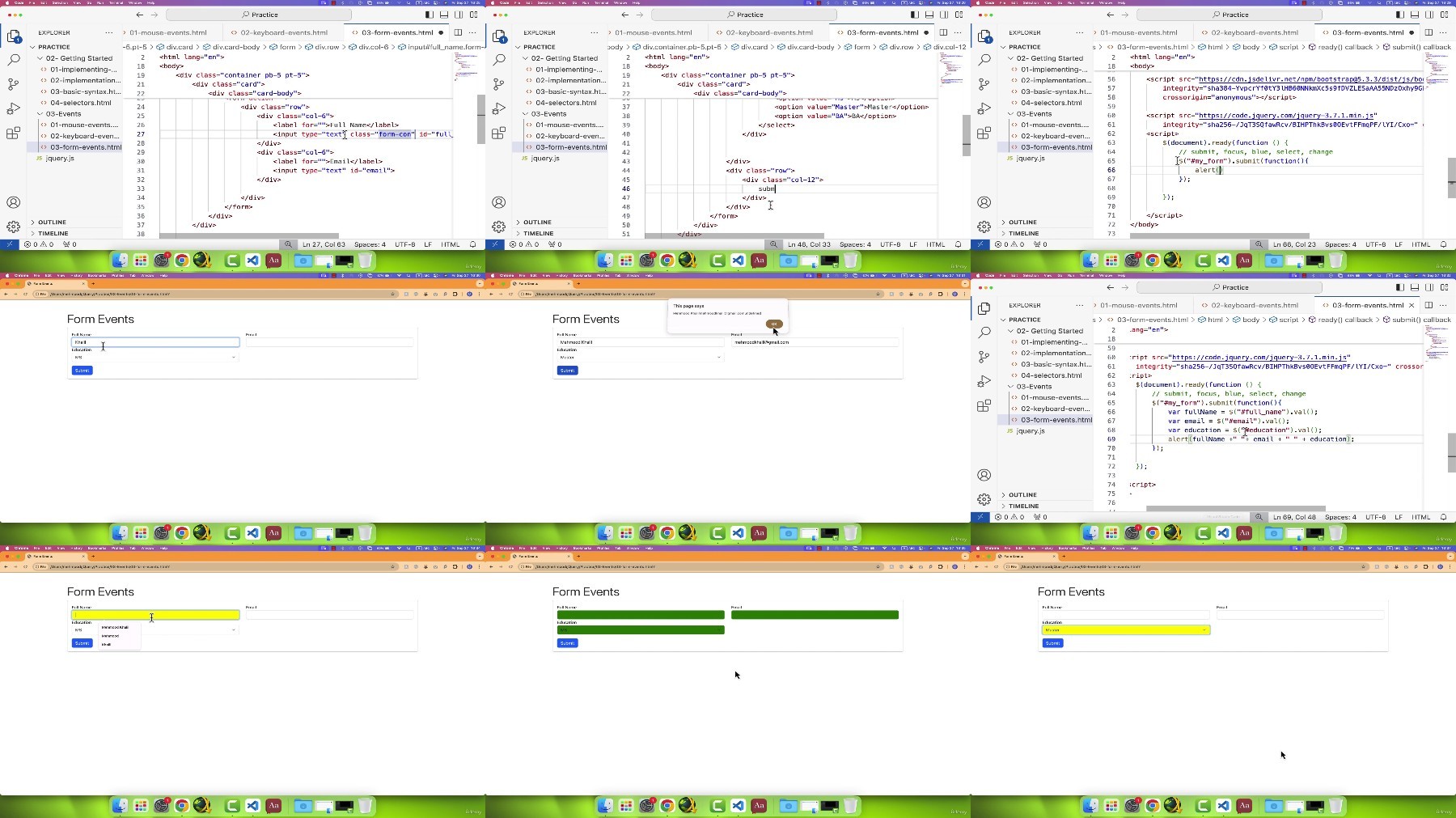Click the notifications bell in the Ln 46 status bar
This screenshot has height=818, width=1456.
[x=959, y=244]
